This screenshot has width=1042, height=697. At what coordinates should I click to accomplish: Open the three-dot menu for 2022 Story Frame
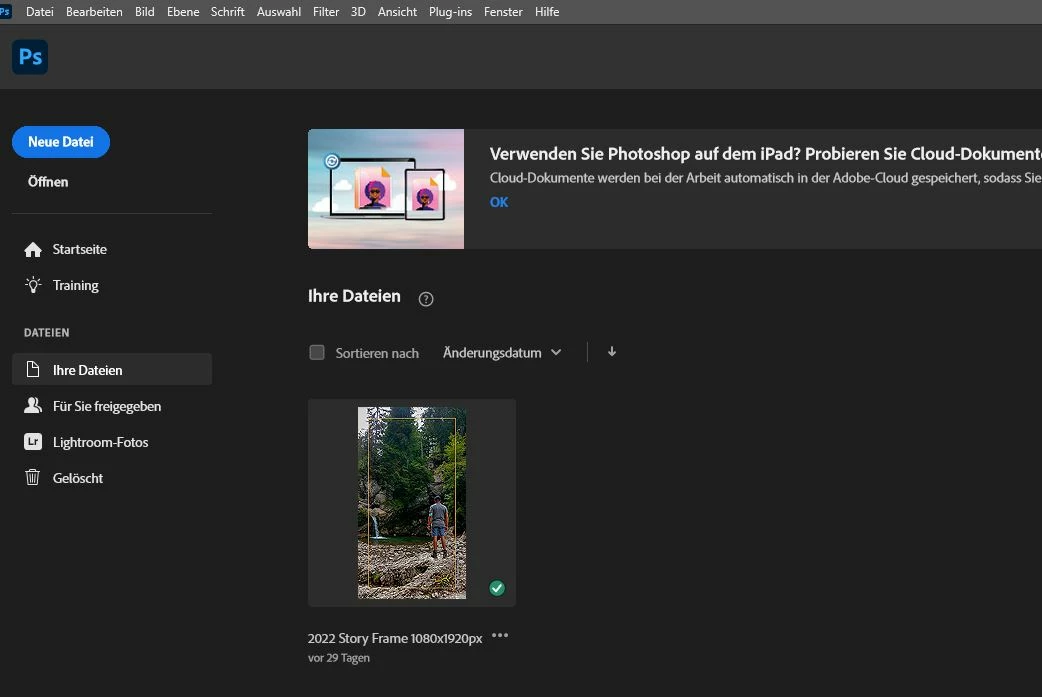tap(500, 636)
